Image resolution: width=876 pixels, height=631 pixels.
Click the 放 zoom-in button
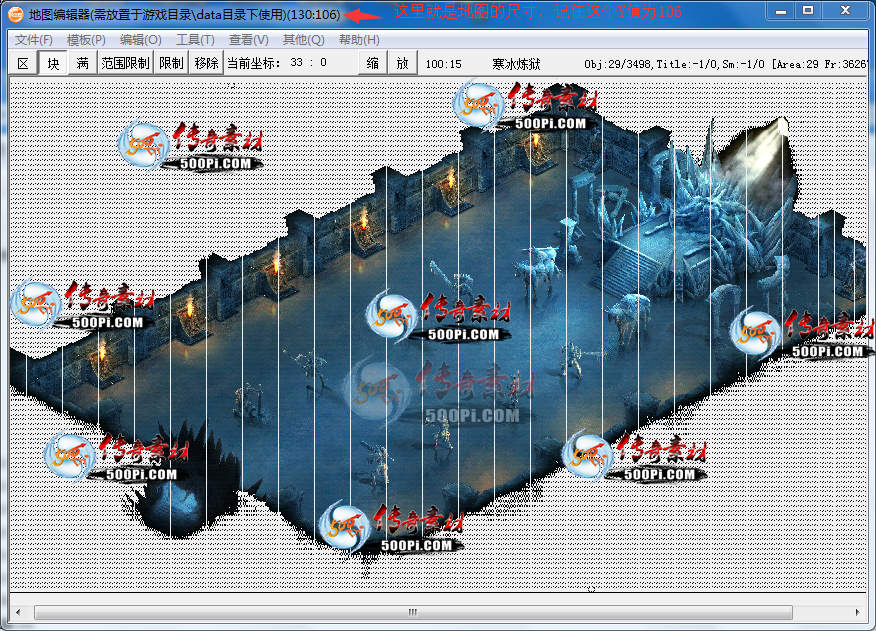[x=402, y=63]
